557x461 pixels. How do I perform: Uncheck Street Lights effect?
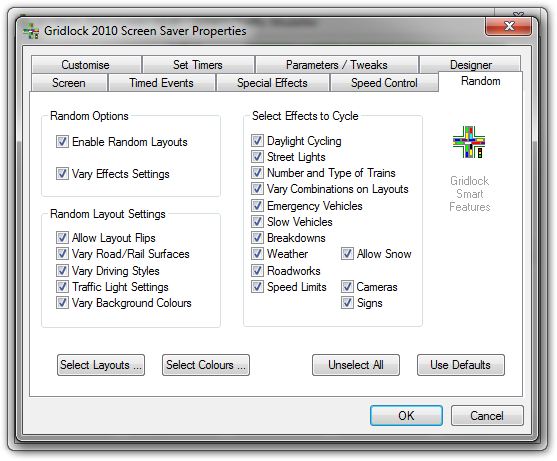[x=257, y=157]
